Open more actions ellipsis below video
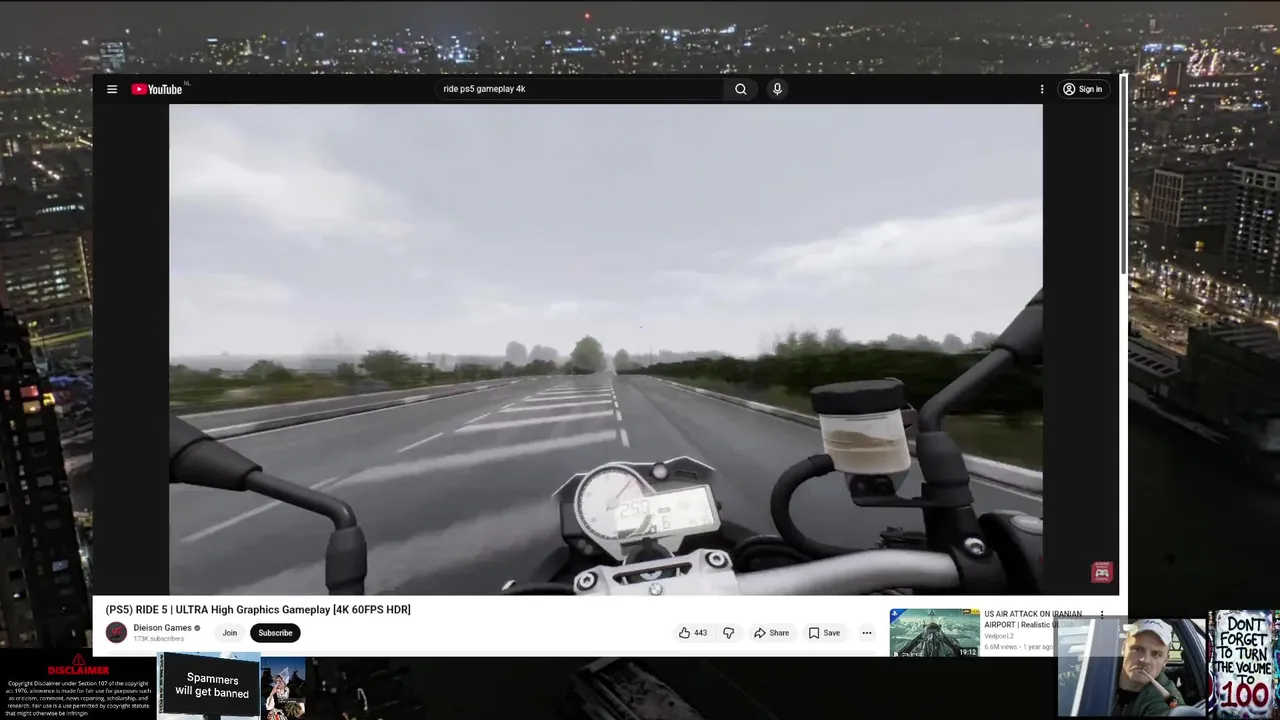Viewport: 1280px width, 720px height. (x=867, y=633)
